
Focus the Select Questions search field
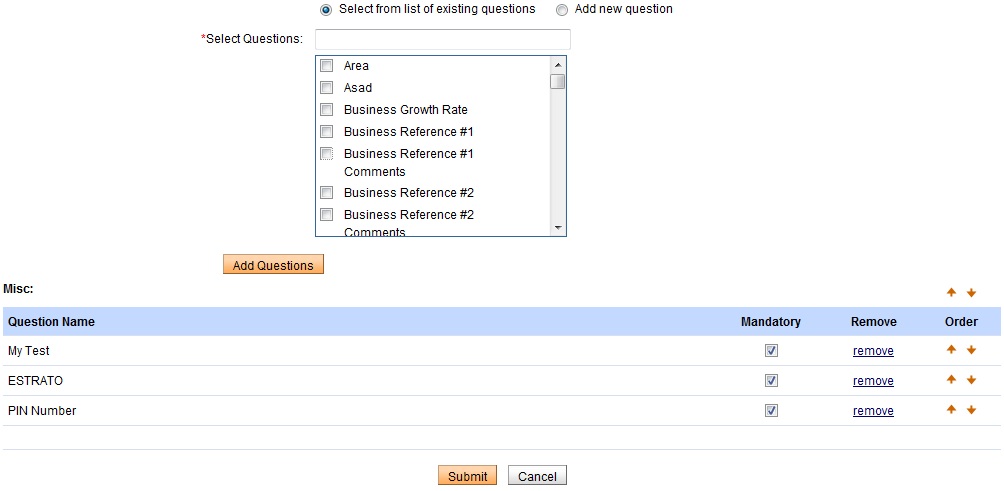point(442,39)
